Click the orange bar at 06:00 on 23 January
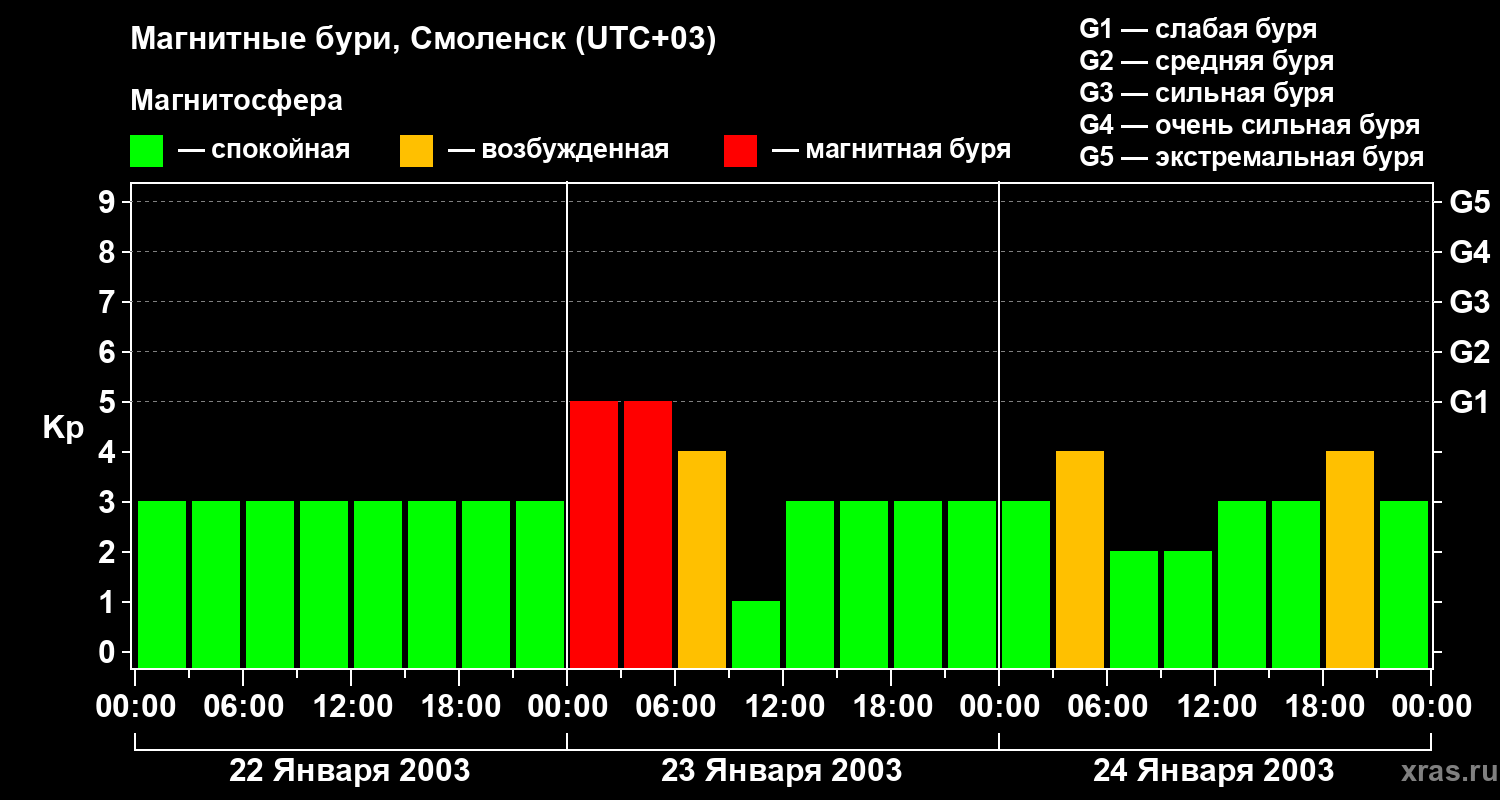This screenshot has width=1500, height=800. (x=702, y=559)
